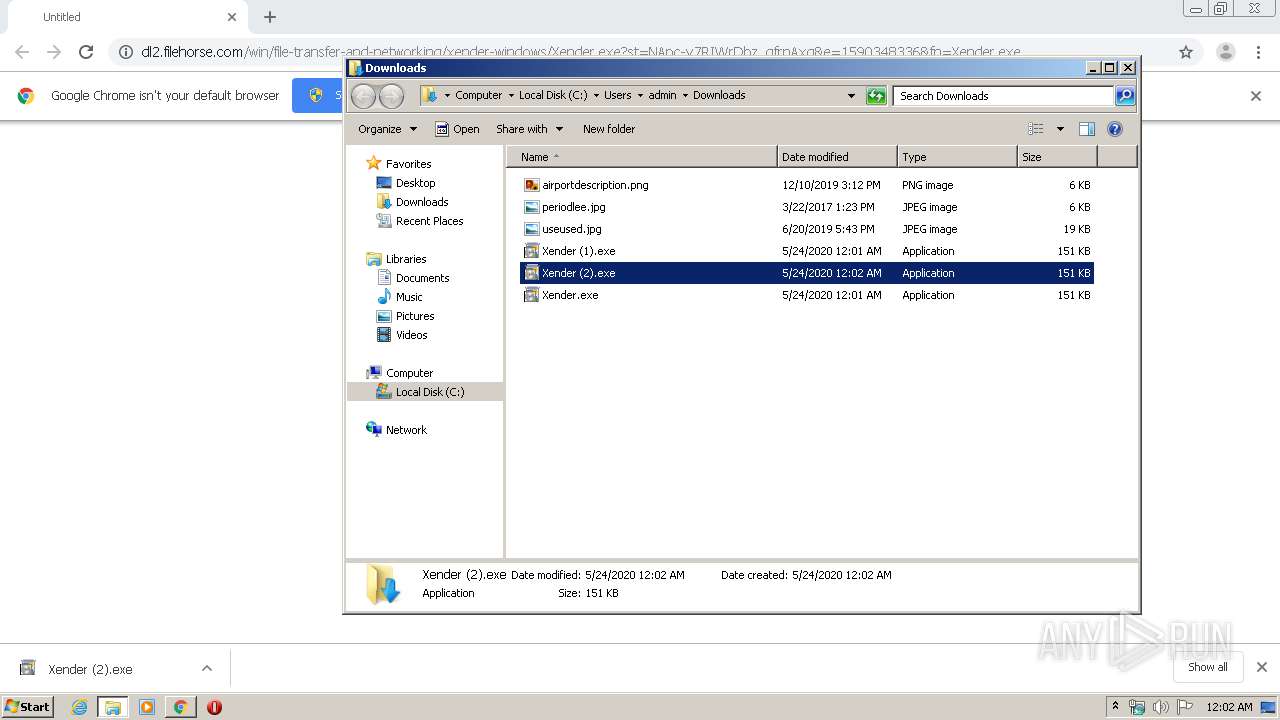The width and height of the screenshot is (1280, 720).
Task: Reload the Chrome page
Action: 86,52
